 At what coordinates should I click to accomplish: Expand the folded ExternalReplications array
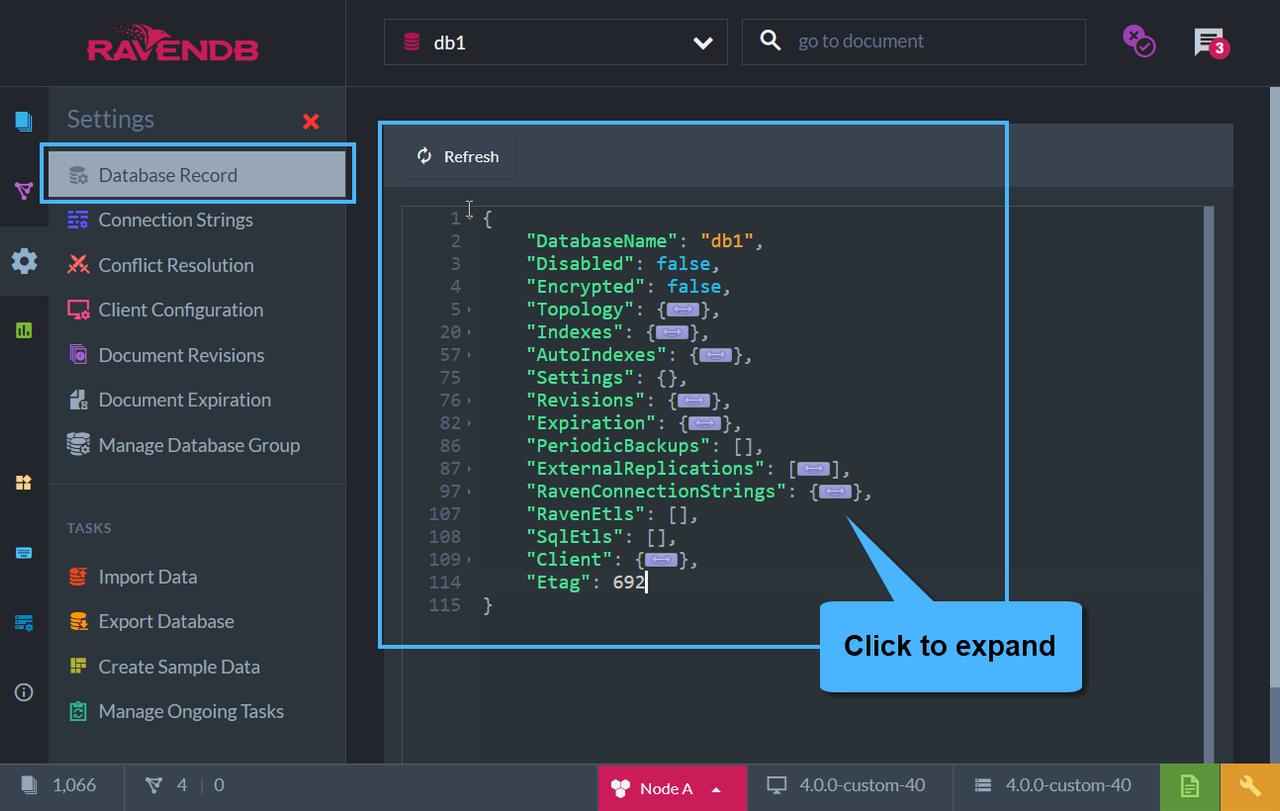pyautogui.click(x=816, y=469)
